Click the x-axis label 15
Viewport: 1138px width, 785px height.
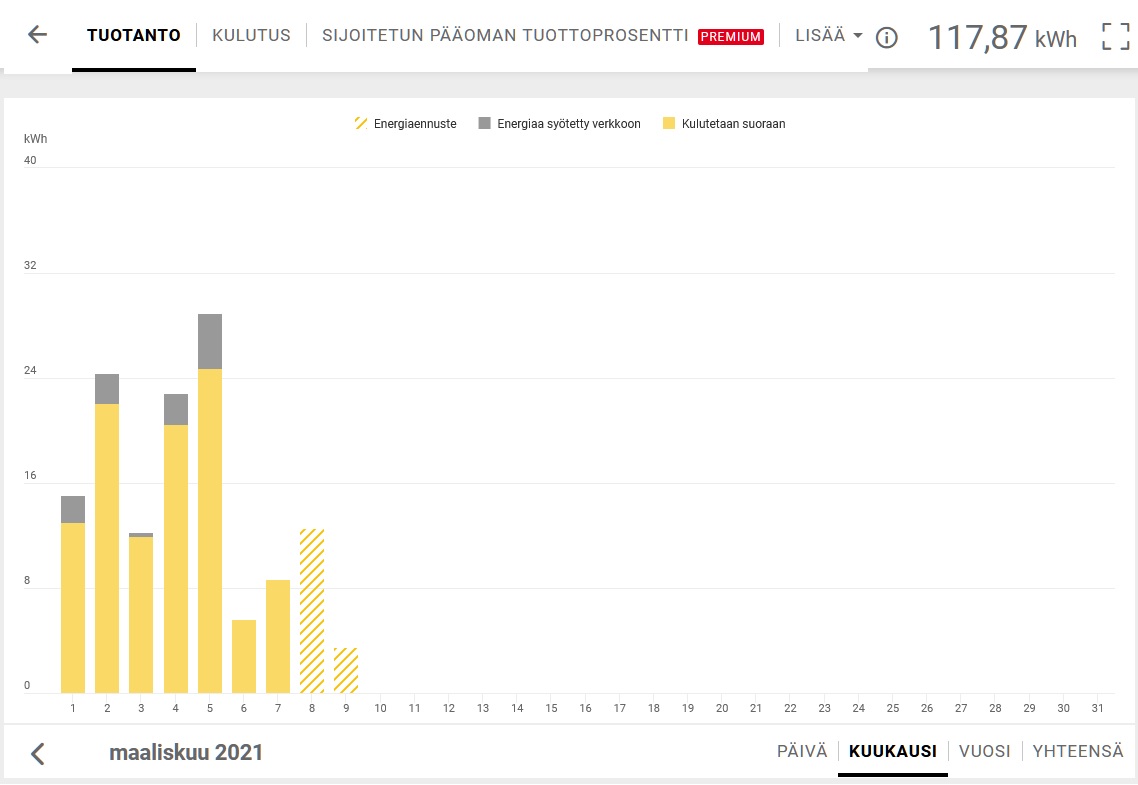[552, 708]
